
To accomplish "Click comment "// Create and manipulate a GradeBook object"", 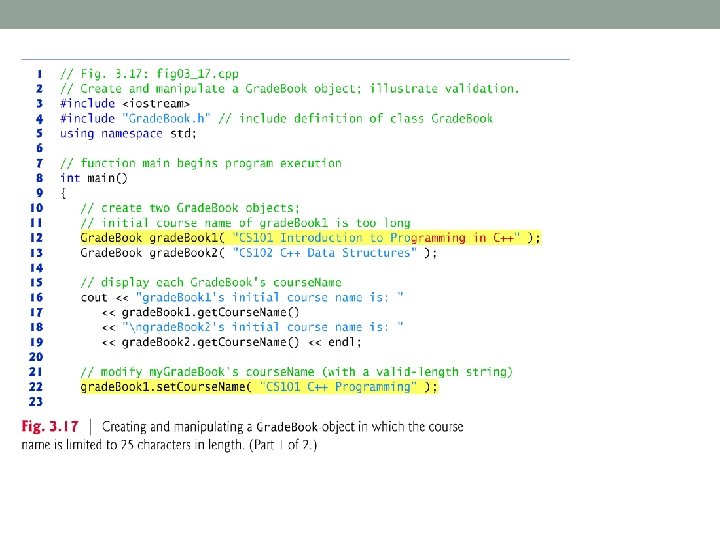I will point(208,89).
